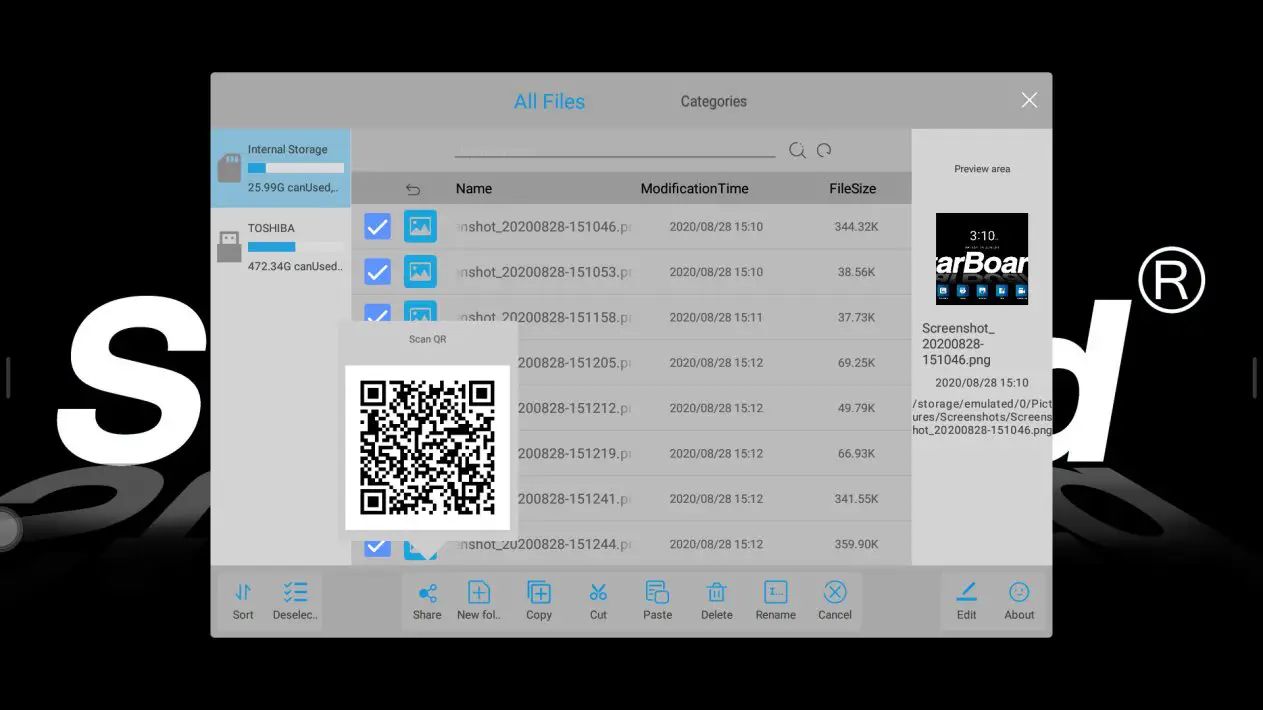Click the right edge side handle
This screenshot has height=710, width=1263.
pyautogui.click(x=1255, y=377)
